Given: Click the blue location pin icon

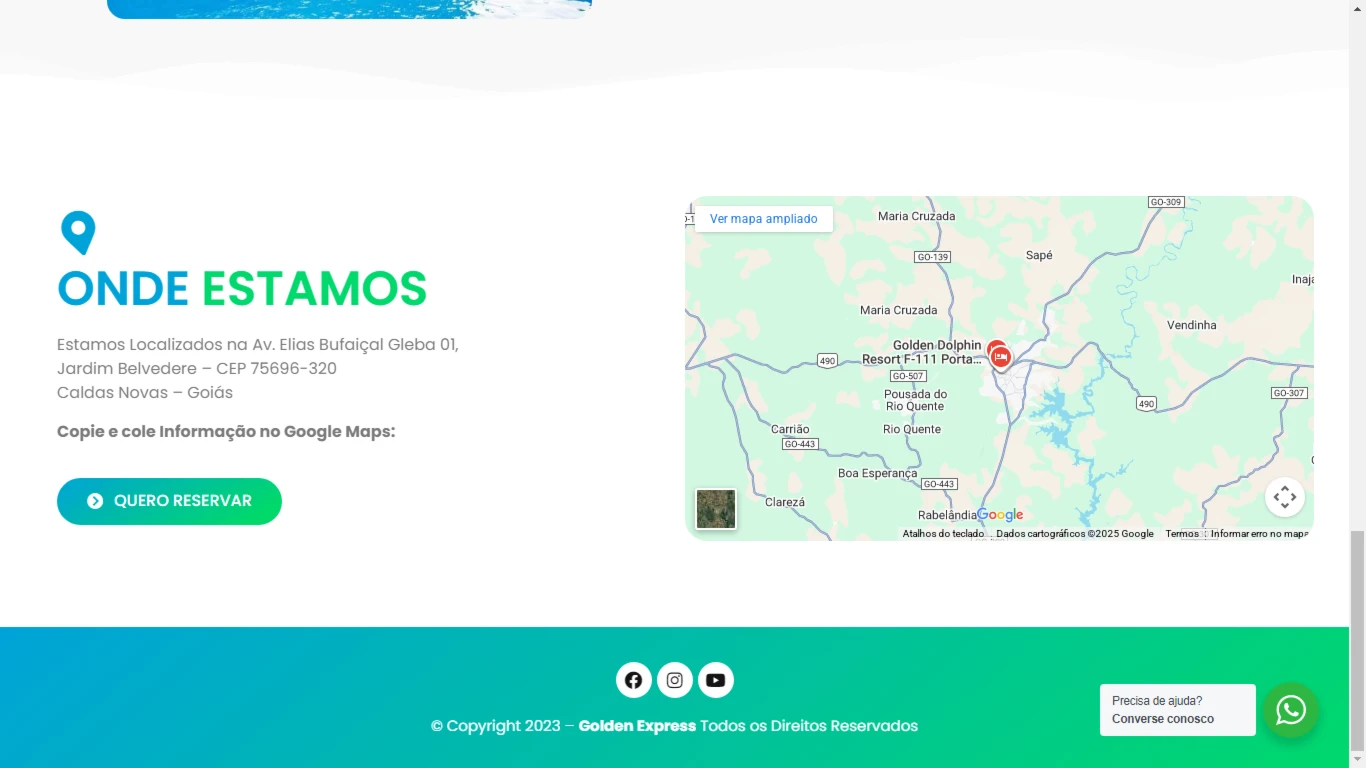Looking at the screenshot, I should 78,232.
